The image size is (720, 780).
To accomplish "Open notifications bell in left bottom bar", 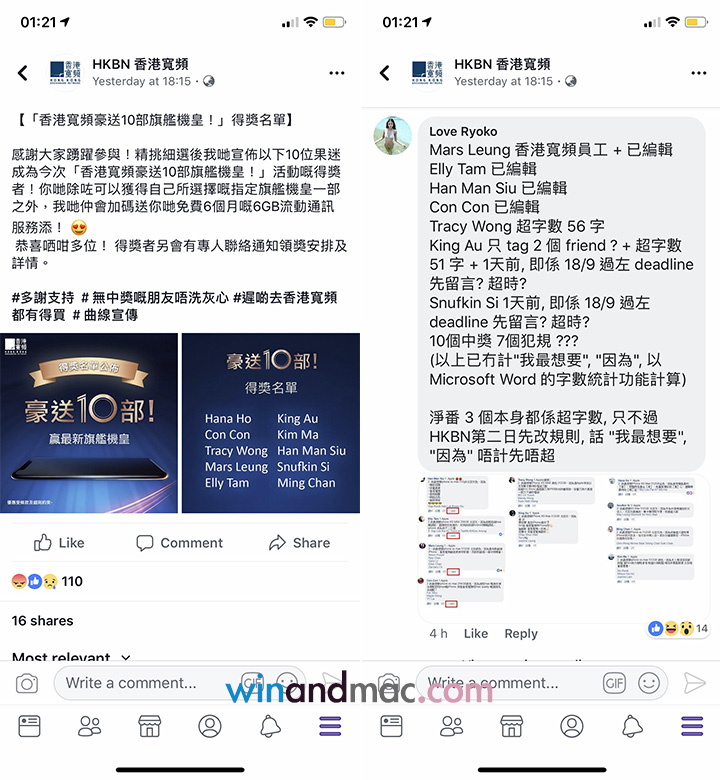I will click(270, 727).
